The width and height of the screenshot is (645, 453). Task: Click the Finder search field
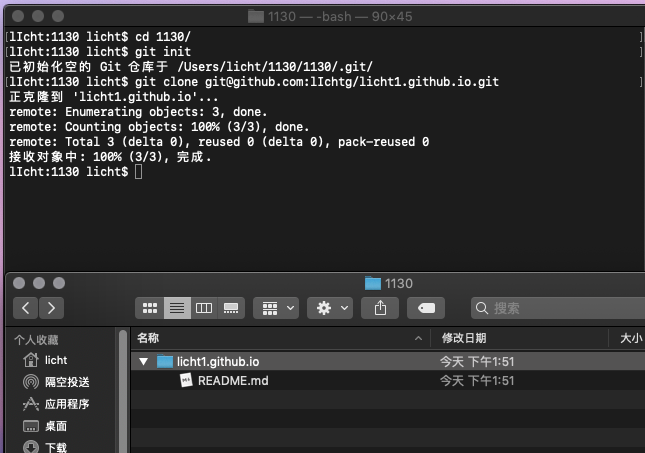pyautogui.click(x=558, y=308)
